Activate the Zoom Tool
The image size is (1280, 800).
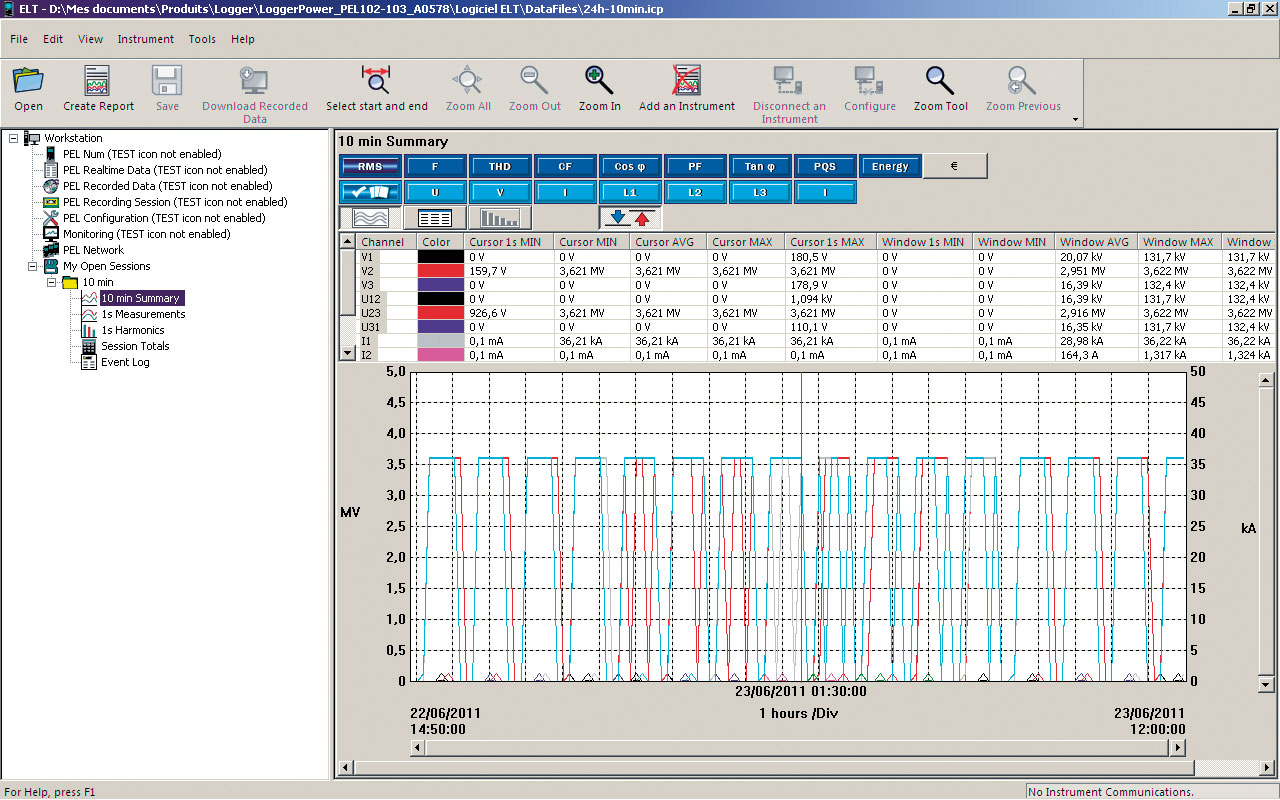point(940,82)
